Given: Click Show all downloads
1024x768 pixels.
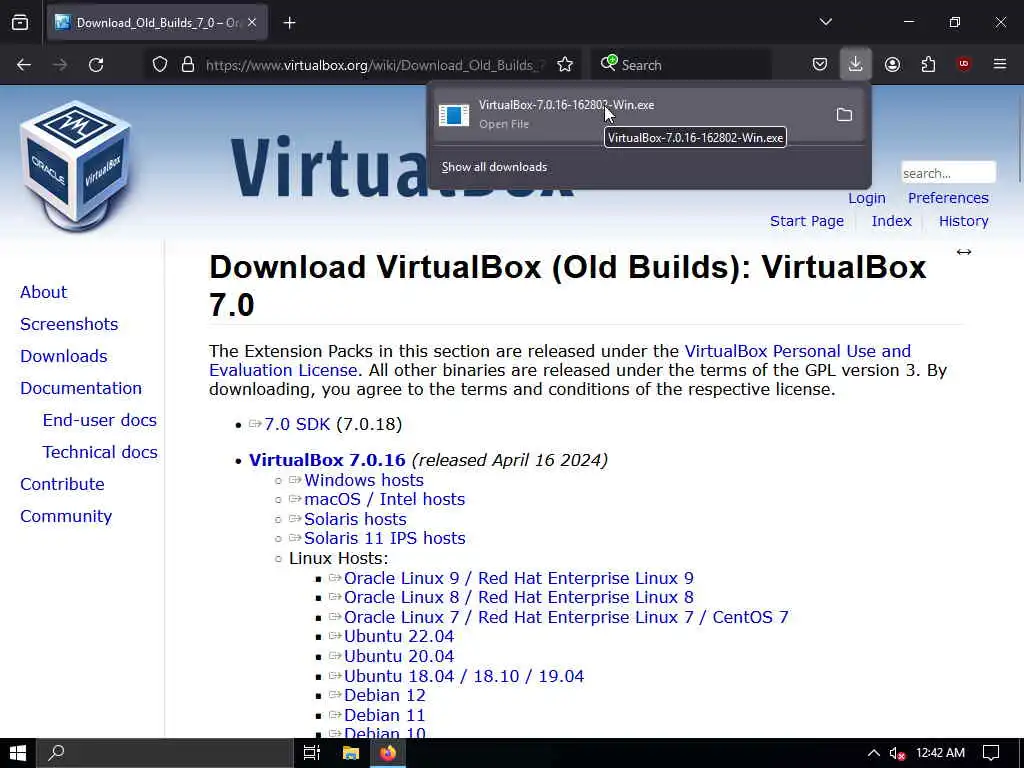Looking at the screenshot, I should pyautogui.click(x=494, y=167).
